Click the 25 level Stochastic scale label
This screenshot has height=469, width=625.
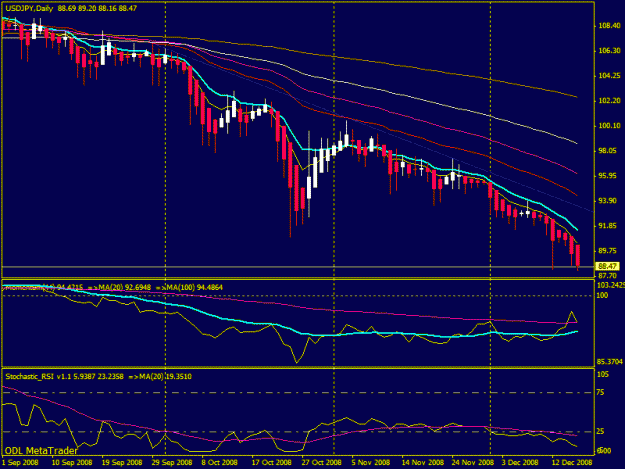coord(600,432)
